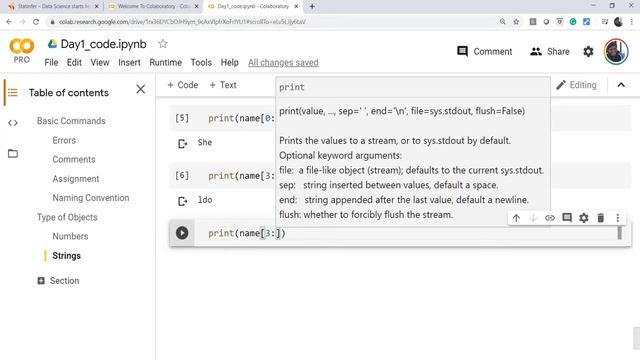Add a new Section via plus icon

point(41,281)
